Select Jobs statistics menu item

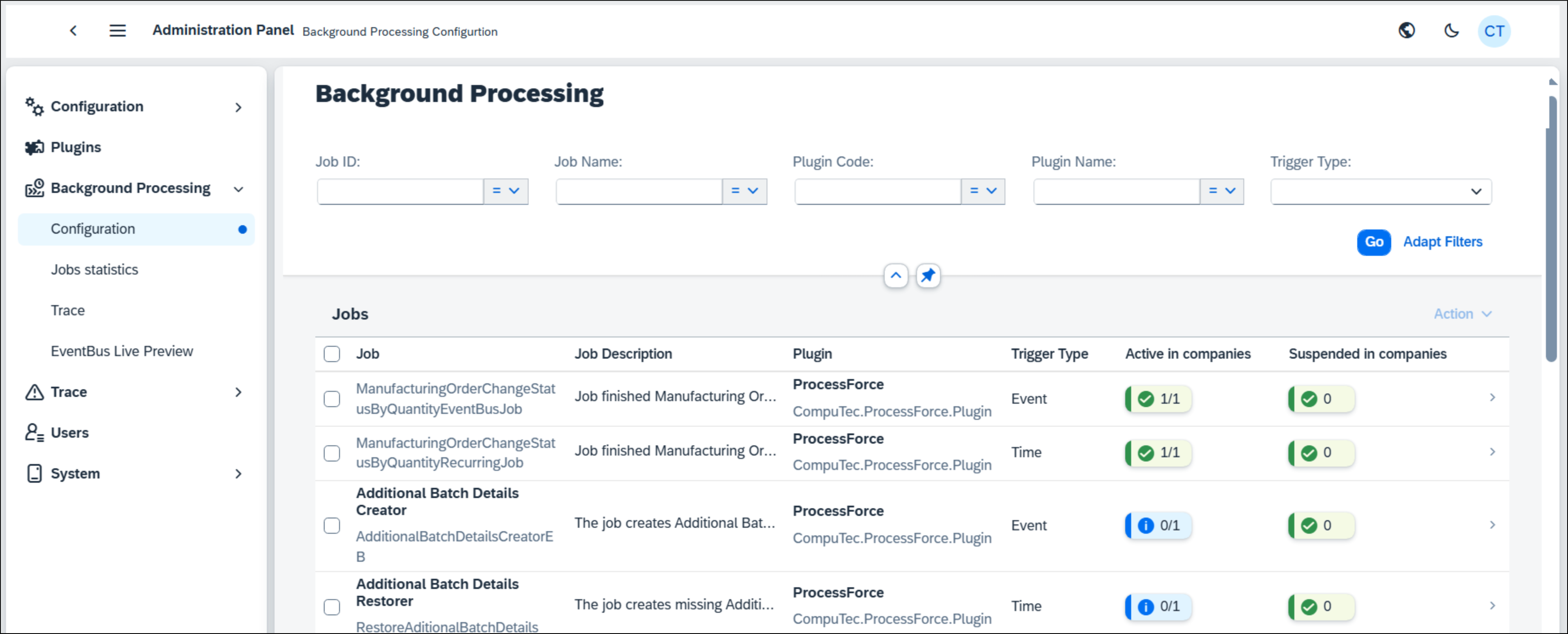[x=94, y=269]
